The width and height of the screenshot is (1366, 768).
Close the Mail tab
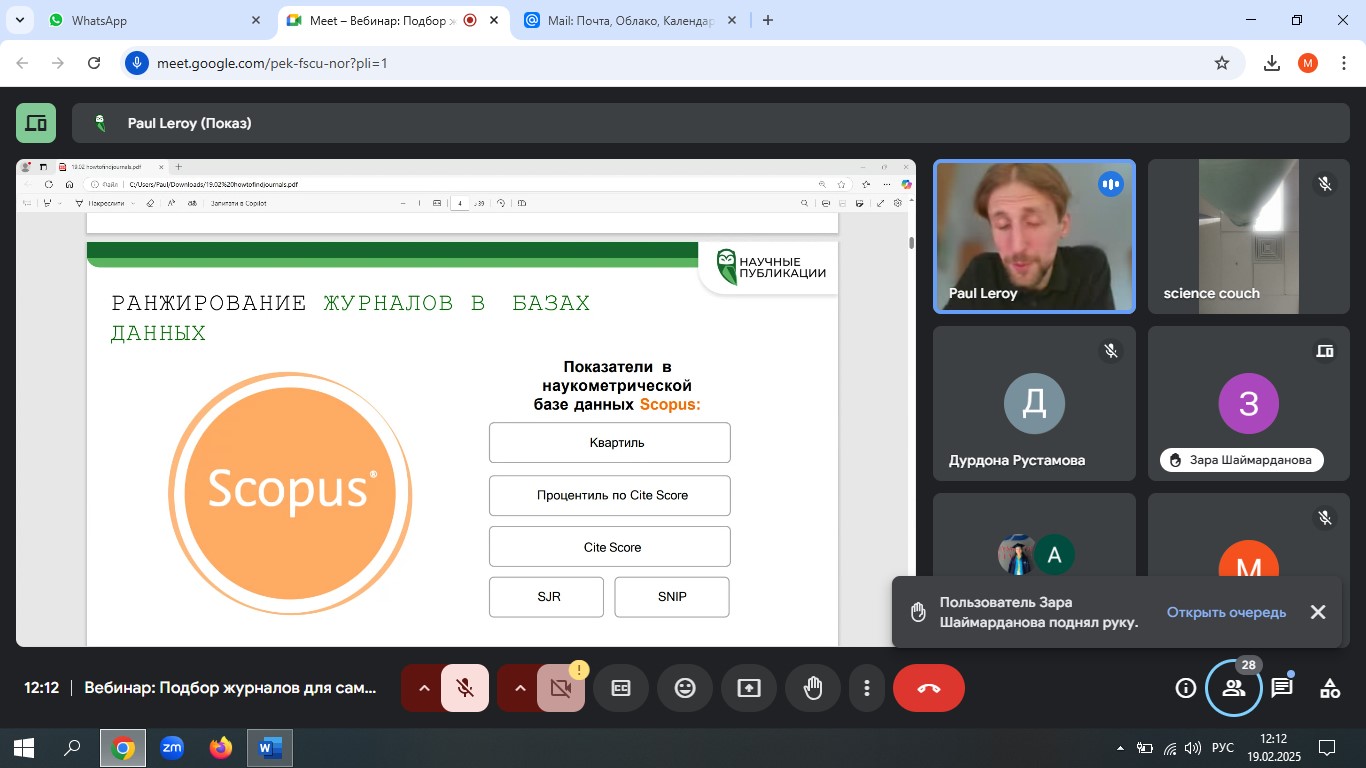(732, 20)
